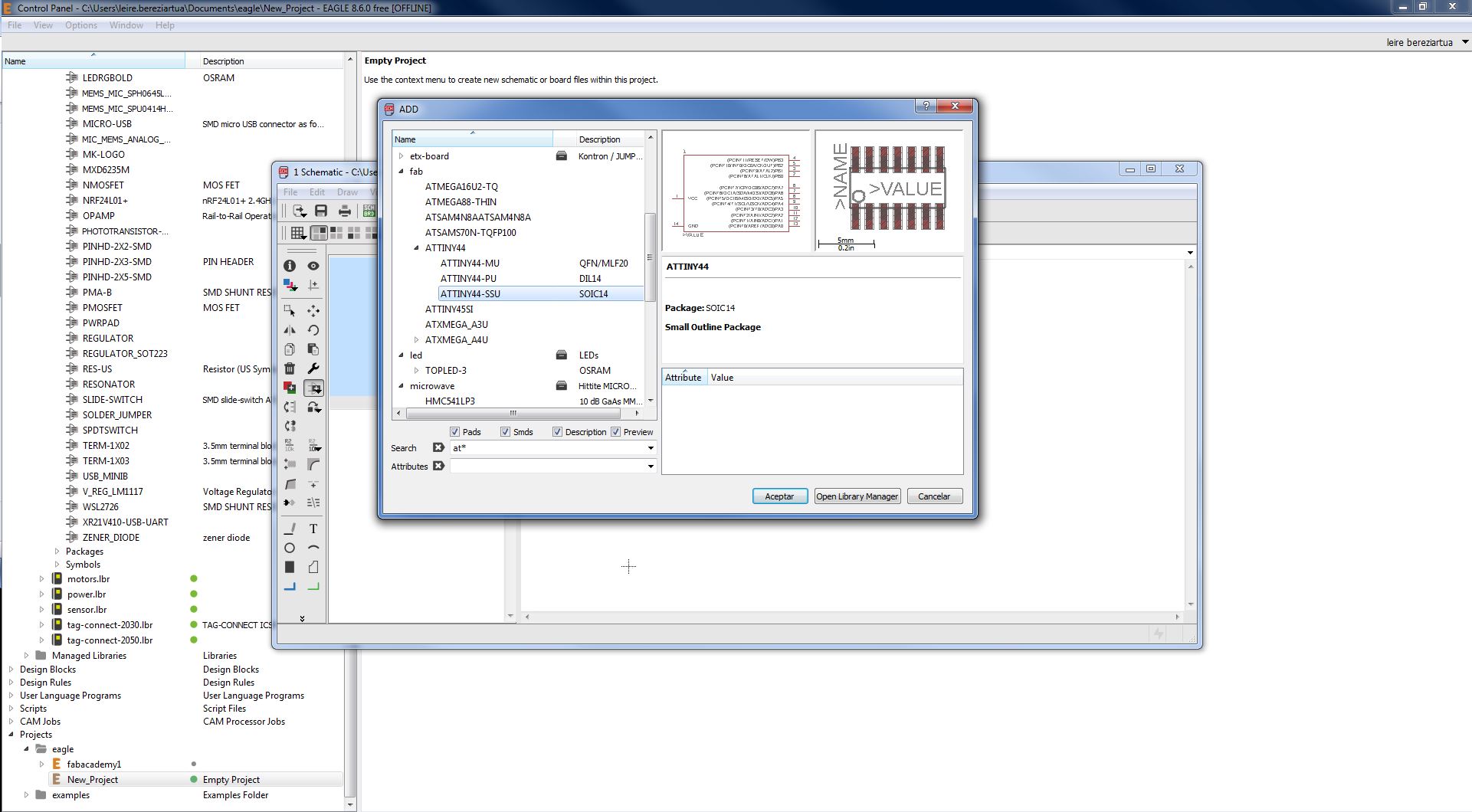
Task: Select the Text tool
Action: (x=313, y=529)
